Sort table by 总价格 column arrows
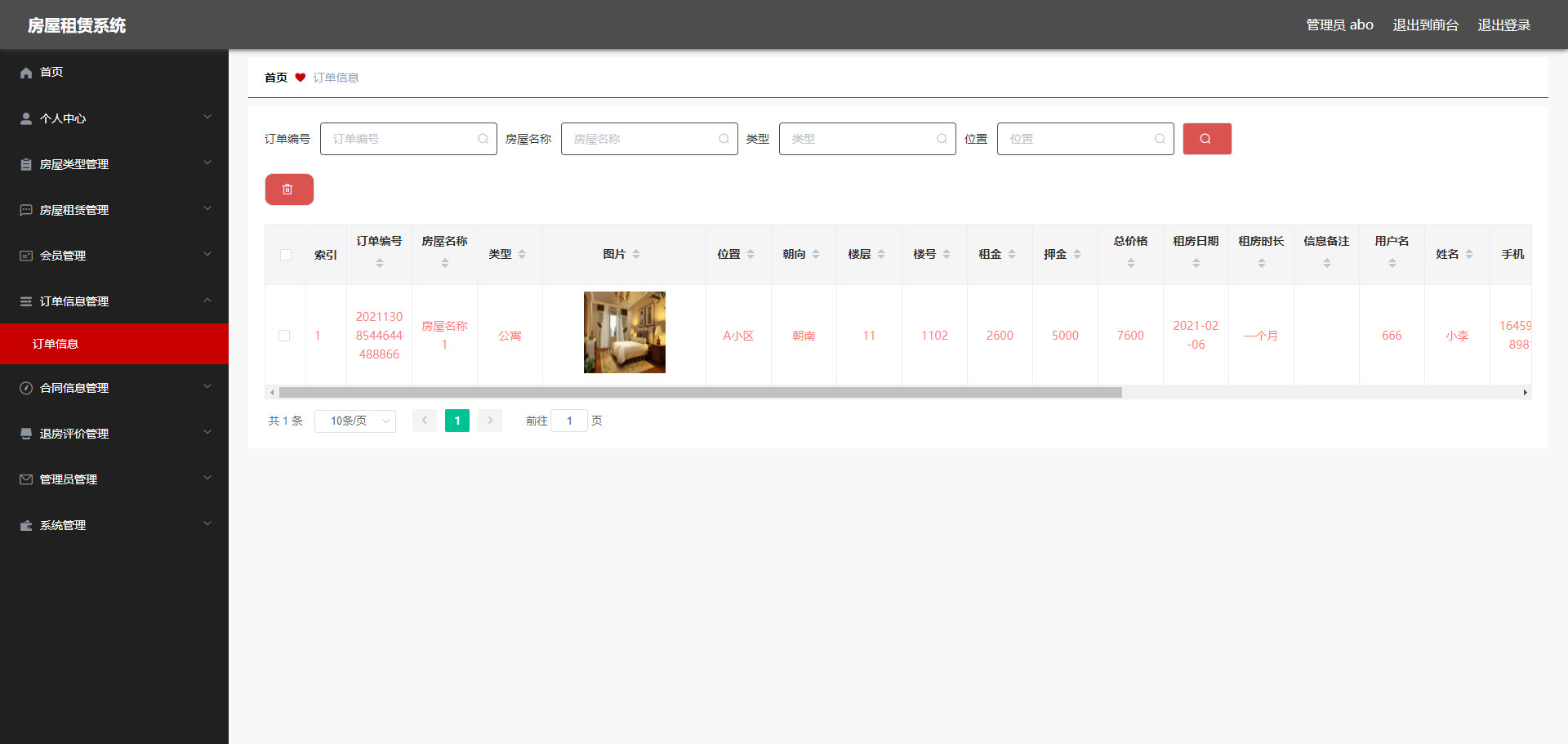1568x744 pixels. click(x=1131, y=263)
